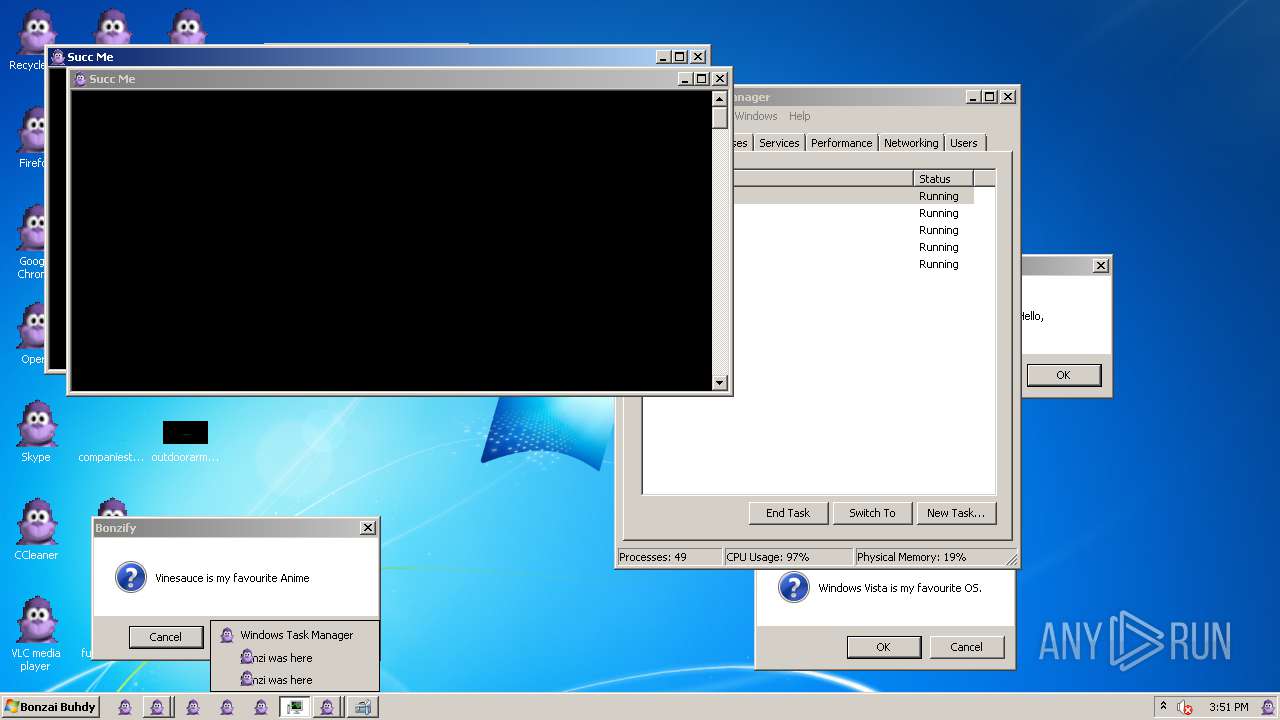Open the Firefox desktop shortcut
Screen dimensions: 1280x720
pyautogui.click(x=33, y=137)
